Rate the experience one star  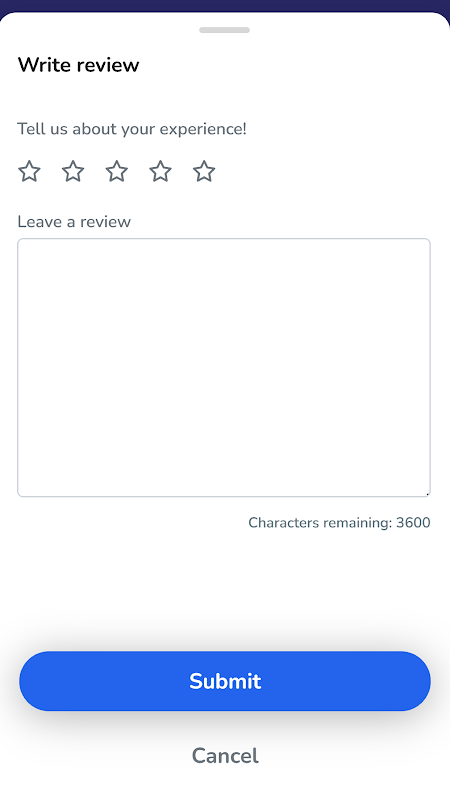tap(29, 171)
